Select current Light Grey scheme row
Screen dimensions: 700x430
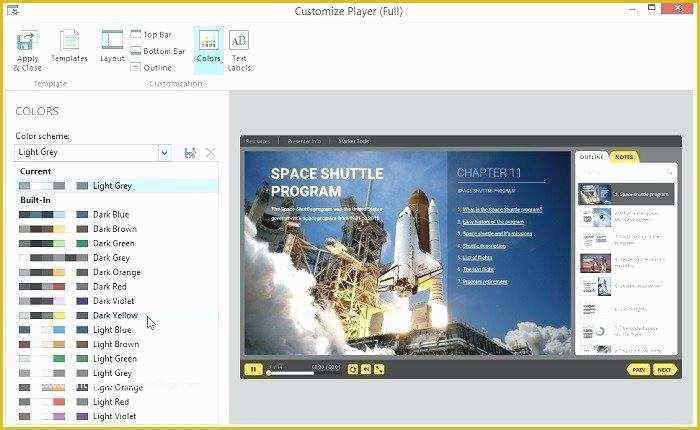[117, 186]
